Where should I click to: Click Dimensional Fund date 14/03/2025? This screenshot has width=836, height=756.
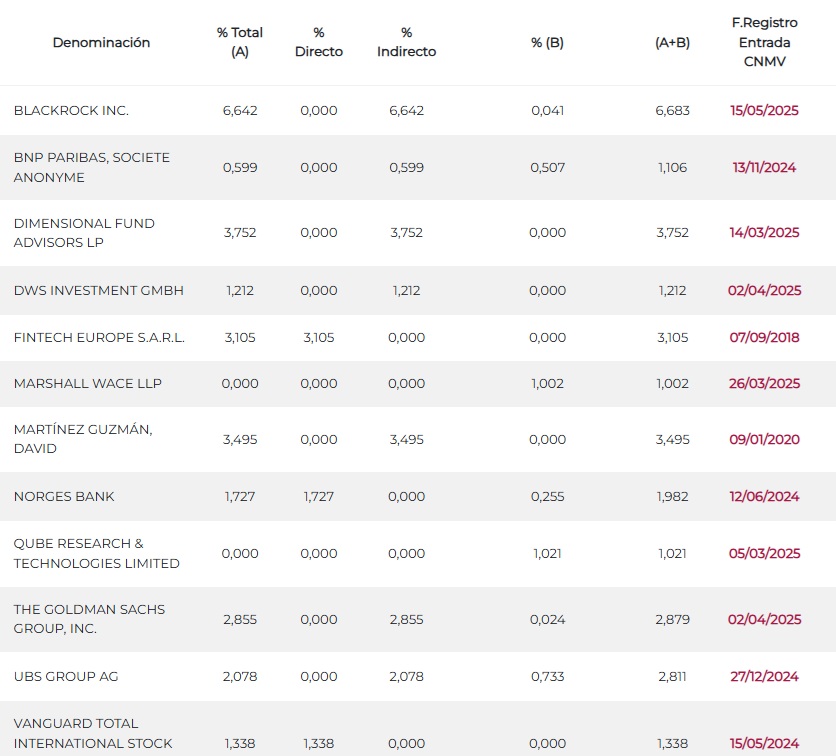[x=764, y=232]
